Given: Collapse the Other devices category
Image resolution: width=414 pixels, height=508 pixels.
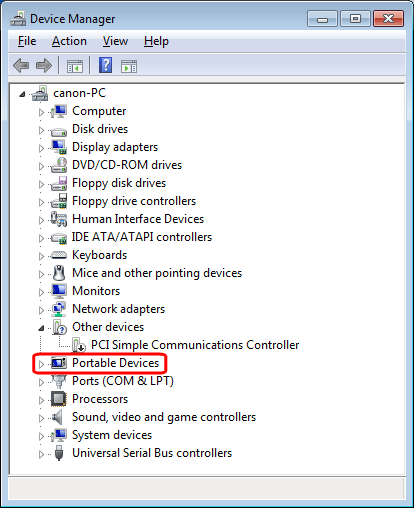Looking at the screenshot, I should (x=41, y=328).
